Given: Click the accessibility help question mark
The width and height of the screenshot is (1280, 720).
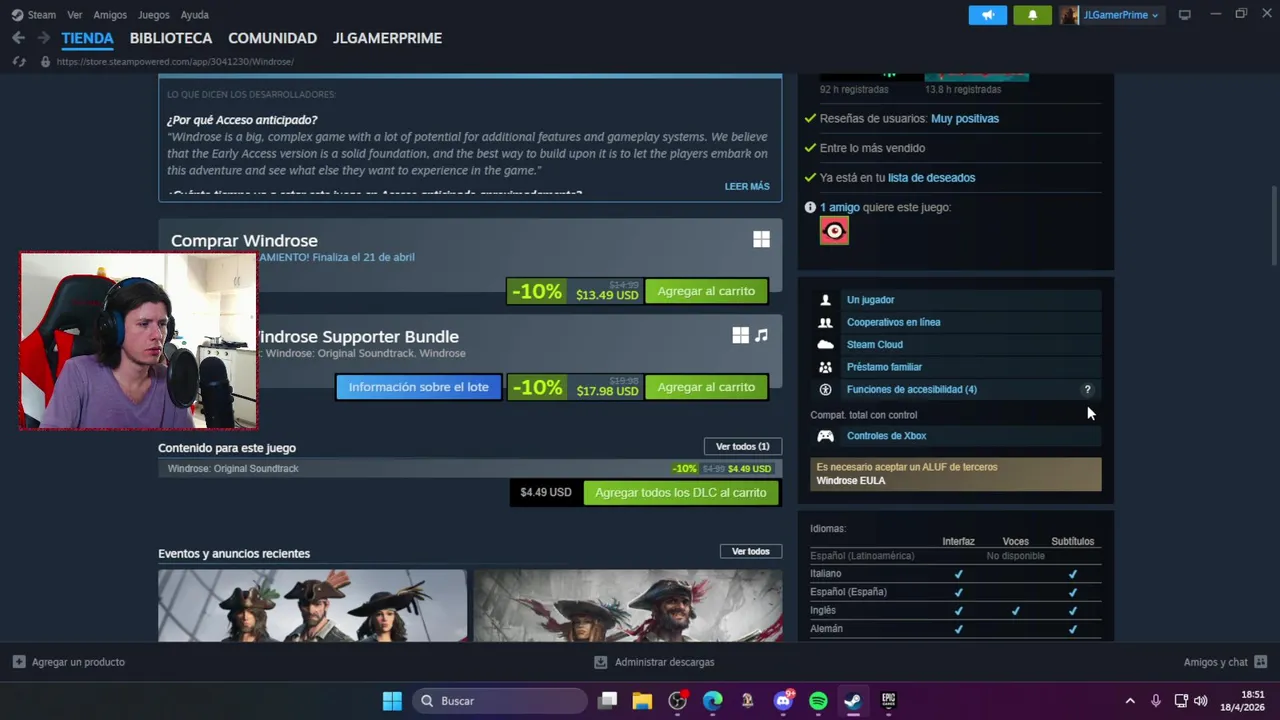Looking at the screenshot, I should click(x=1087, y=390).
